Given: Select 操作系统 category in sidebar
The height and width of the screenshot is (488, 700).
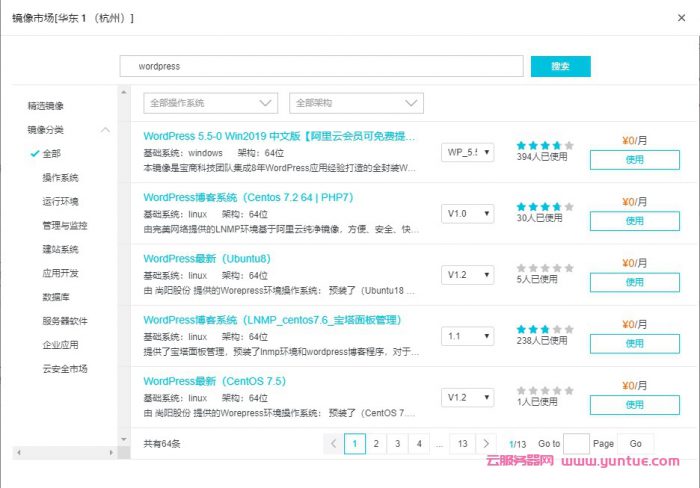Looking at the screenshot, I should (60, 177).
